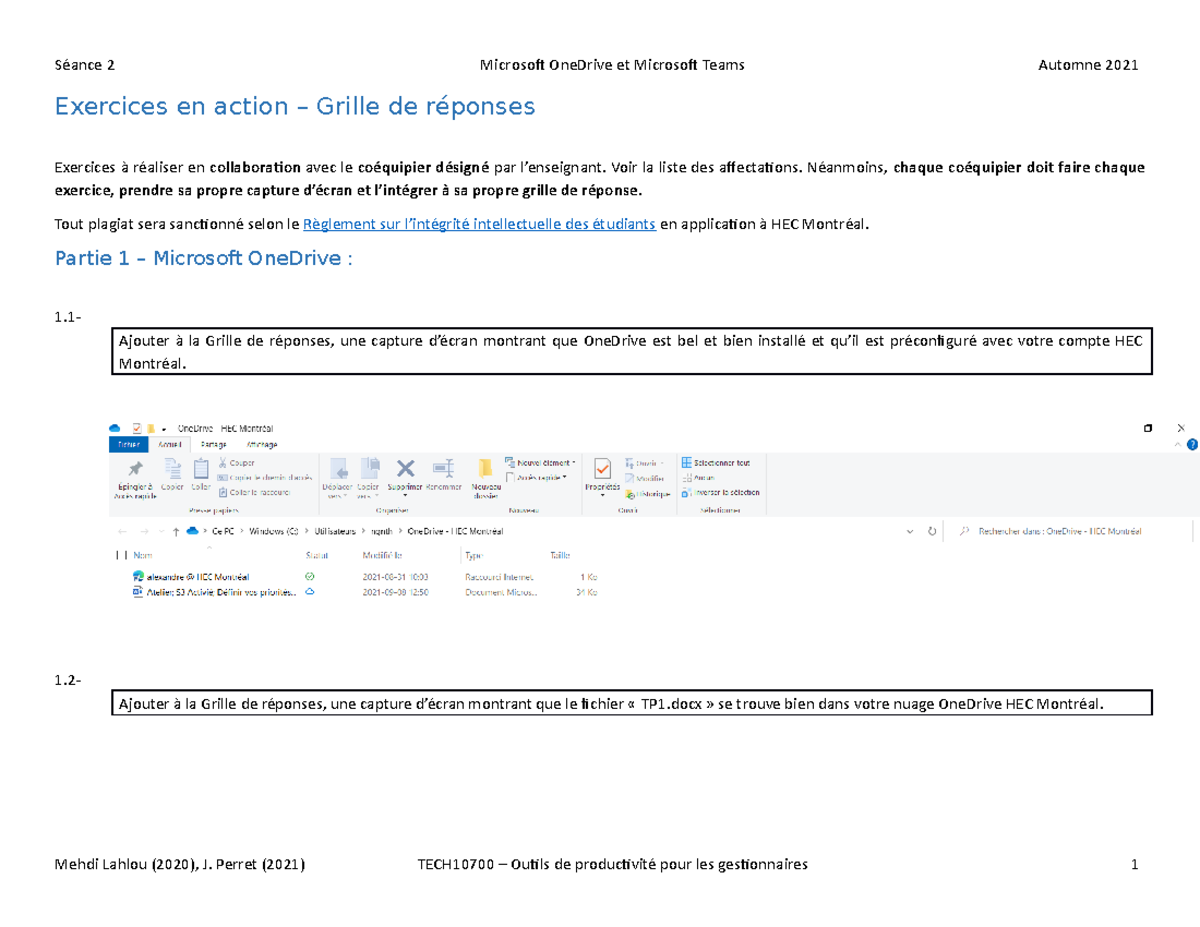This screenshot has height=927, width=1200.
Task: Toggle the select-all checkbox beside Nom header
Action: (120, 554)
